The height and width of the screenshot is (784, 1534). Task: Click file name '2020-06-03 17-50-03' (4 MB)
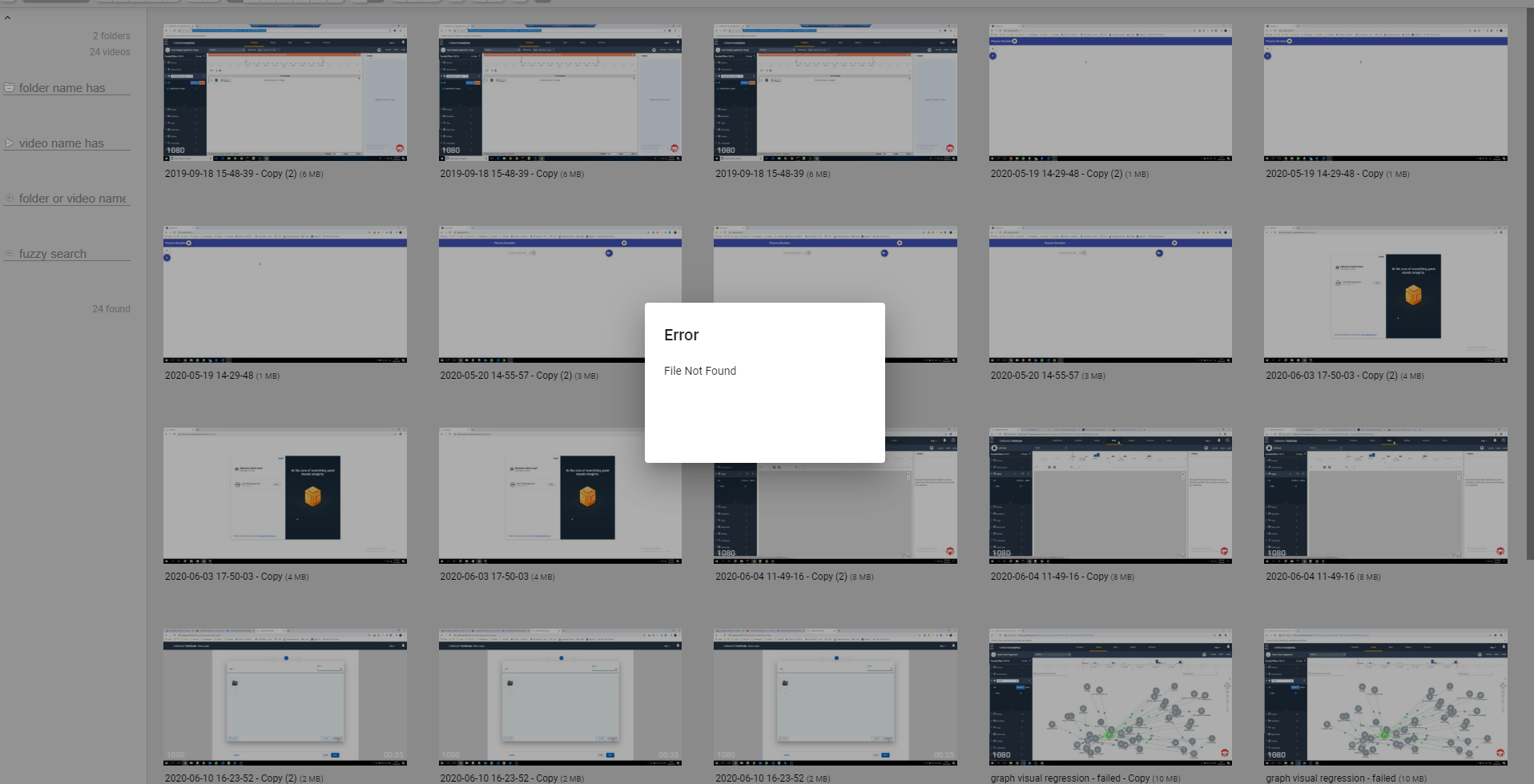tap(485, 577)
